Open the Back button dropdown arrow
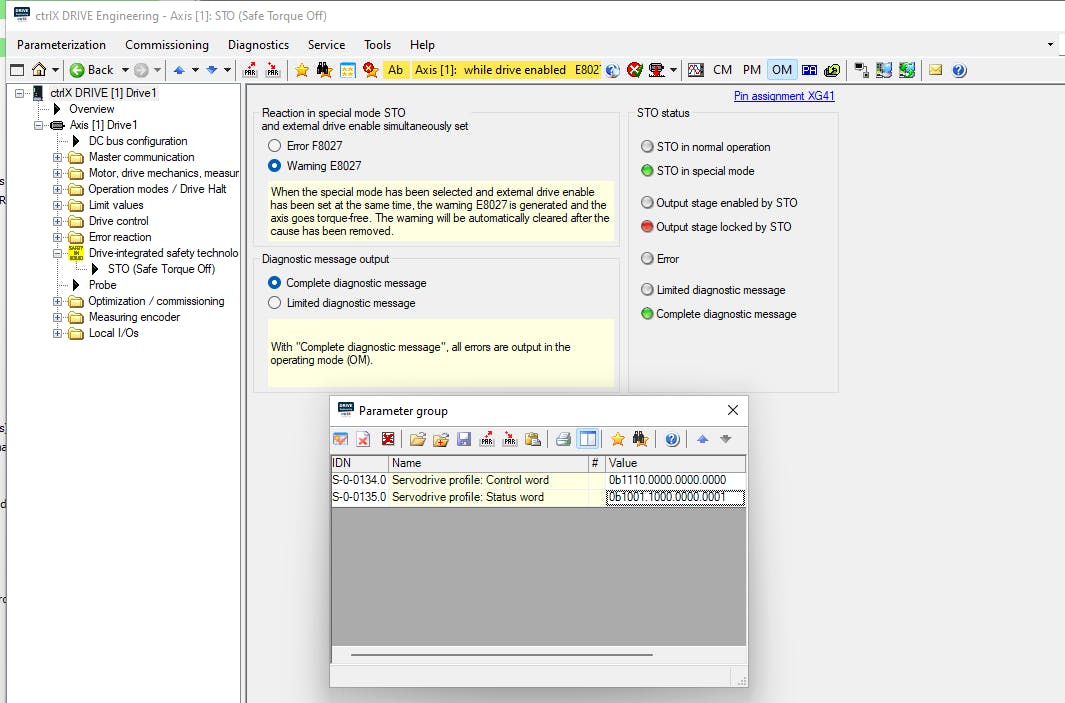 coord(125,70)
